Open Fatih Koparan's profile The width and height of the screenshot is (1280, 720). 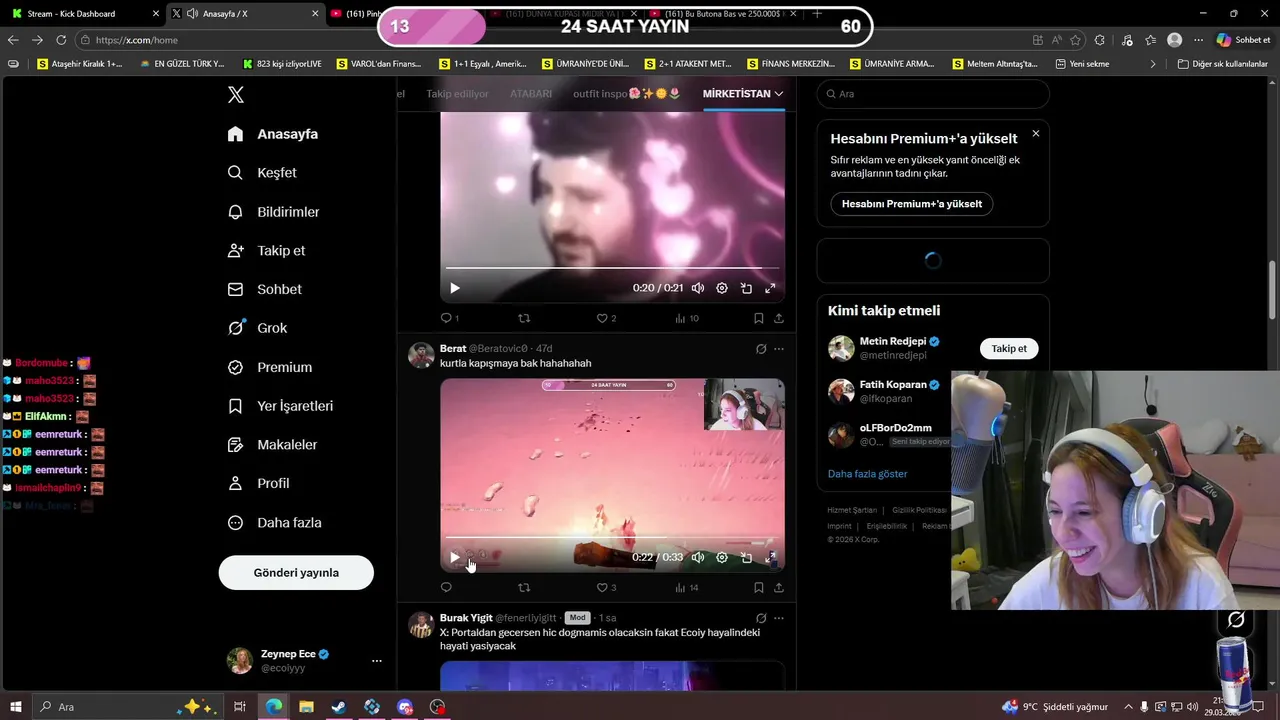893,385
